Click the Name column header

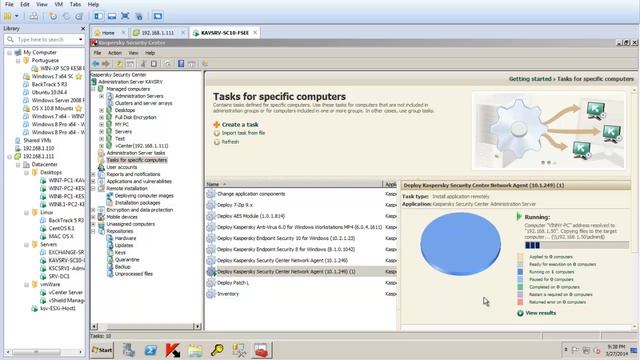(x=293, y=184)
